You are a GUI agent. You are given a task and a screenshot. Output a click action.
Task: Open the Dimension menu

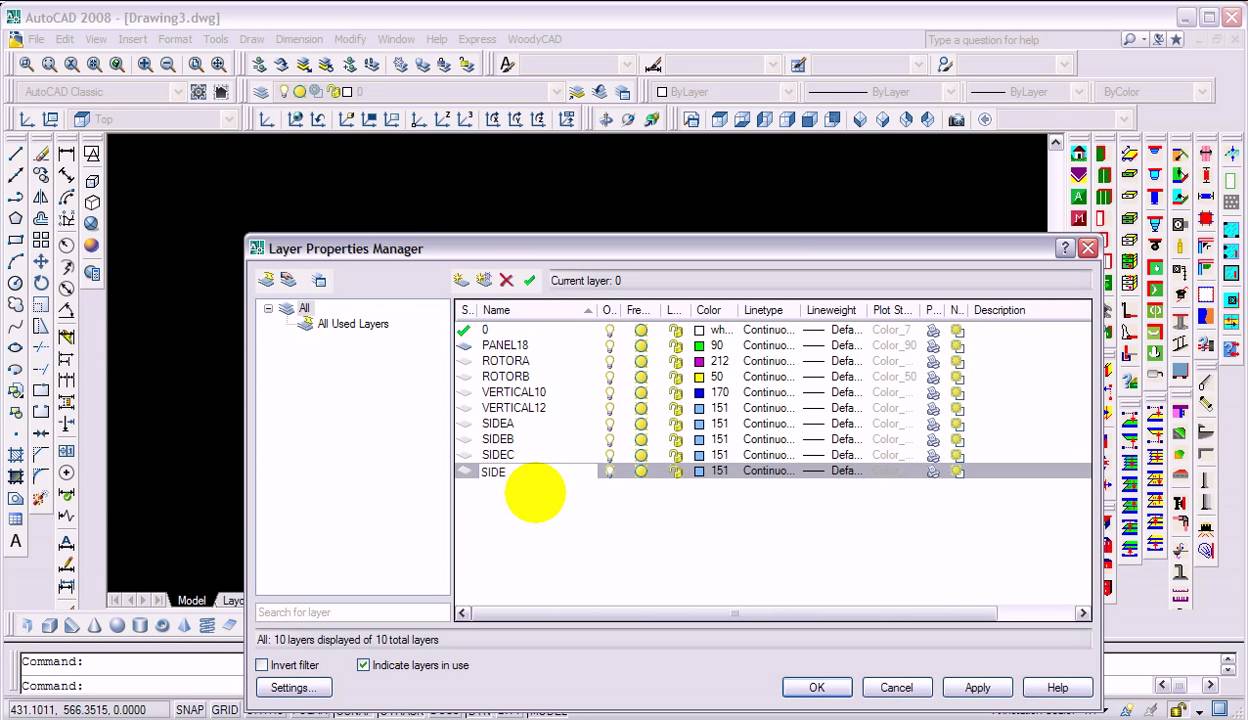click(299, 39)
